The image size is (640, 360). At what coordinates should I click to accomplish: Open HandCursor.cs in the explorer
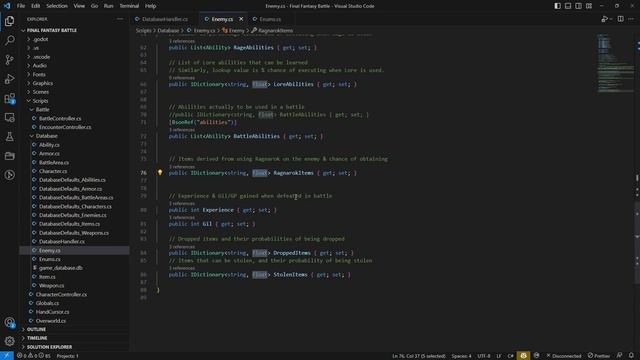52,312
